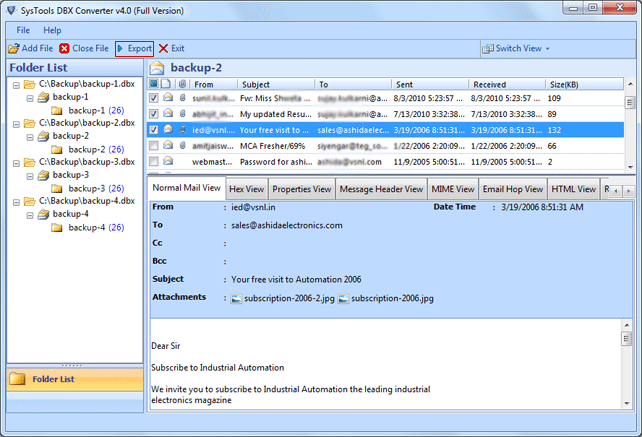Switch to the Email Hop View tab
The height and width of the screenshot is (437, 642).
[x=513, y=189]
